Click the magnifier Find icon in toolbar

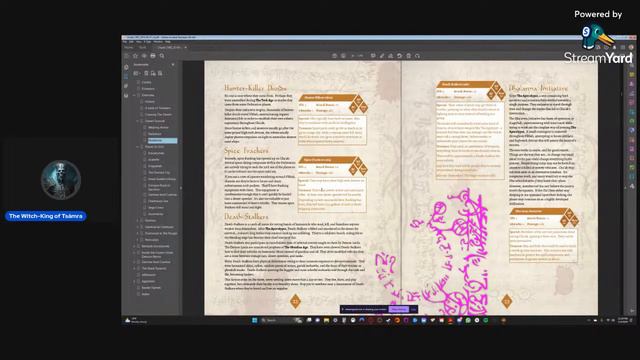tap(162, 56)
